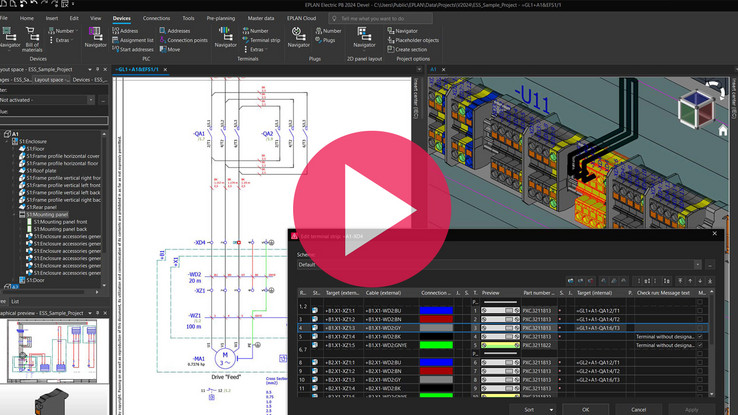The image size is (738, 415).
Task: Play the video with the red button
Action: coord(372,209)
